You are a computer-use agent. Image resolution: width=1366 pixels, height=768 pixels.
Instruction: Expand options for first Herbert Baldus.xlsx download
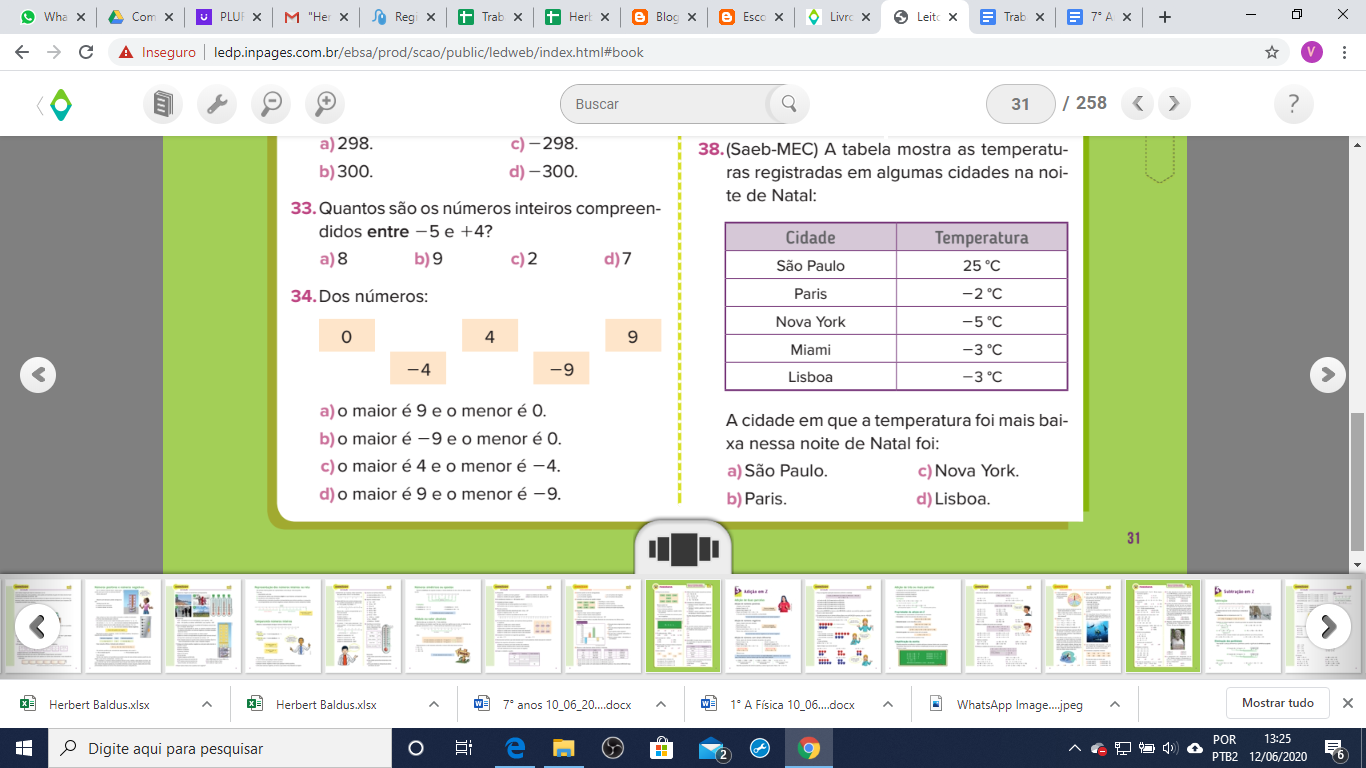[207, 704]
